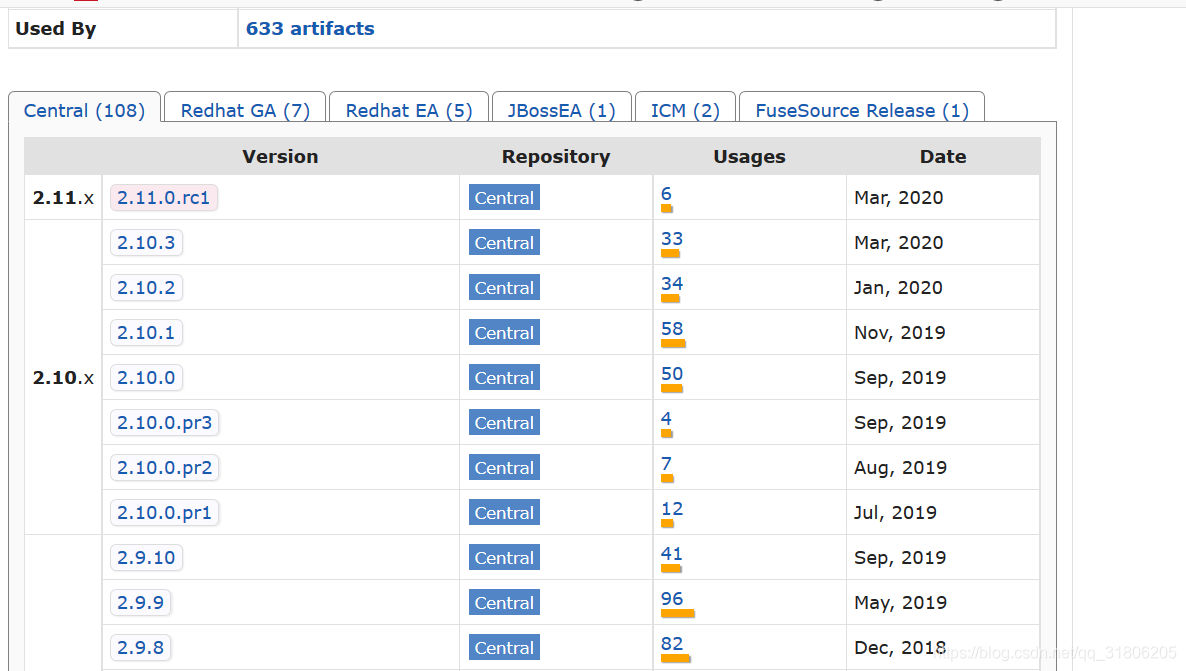Viewport: 1186px width, 671px height.
Task: Click Central badge in 2.10.2 row
Action: 505,287
